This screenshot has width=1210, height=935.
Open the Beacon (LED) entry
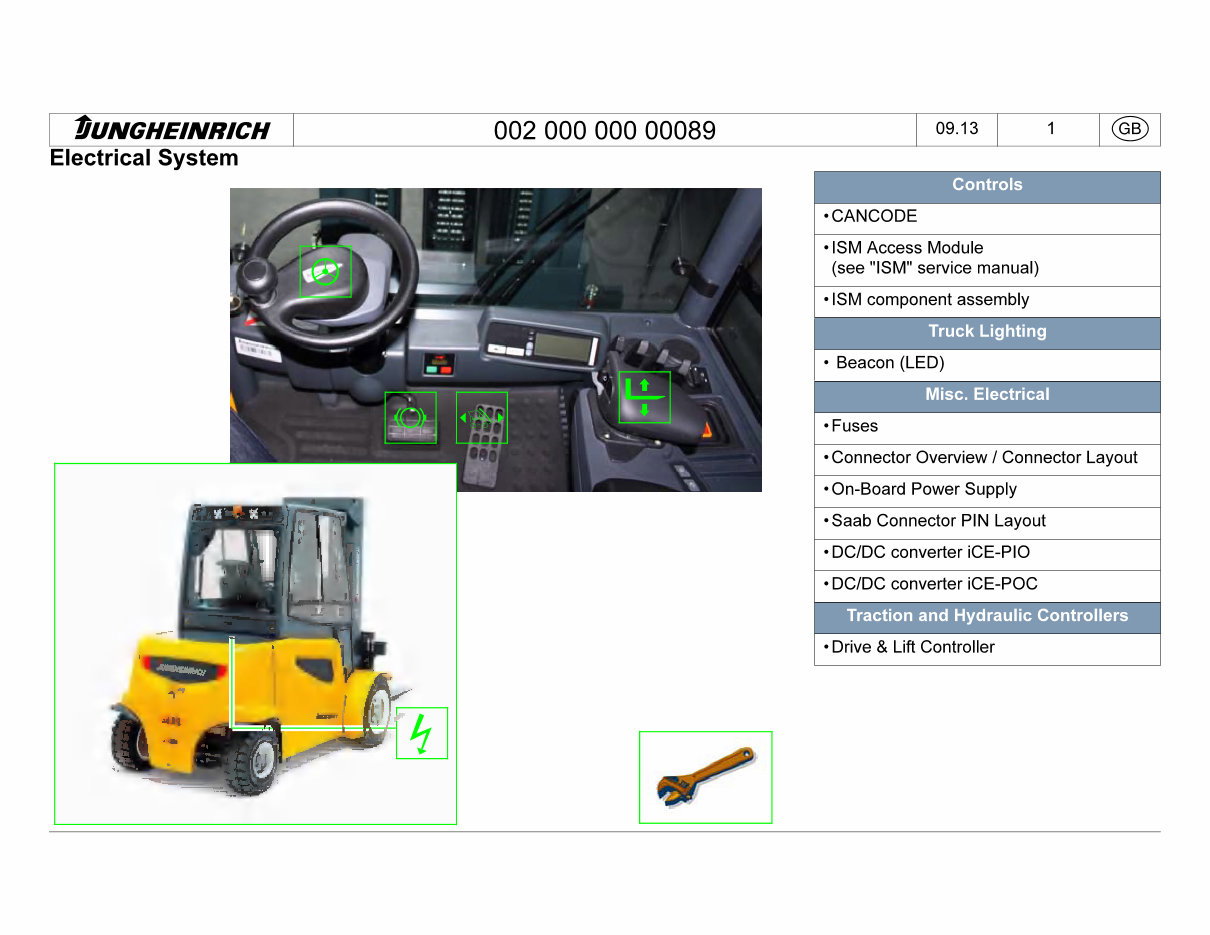987,365
